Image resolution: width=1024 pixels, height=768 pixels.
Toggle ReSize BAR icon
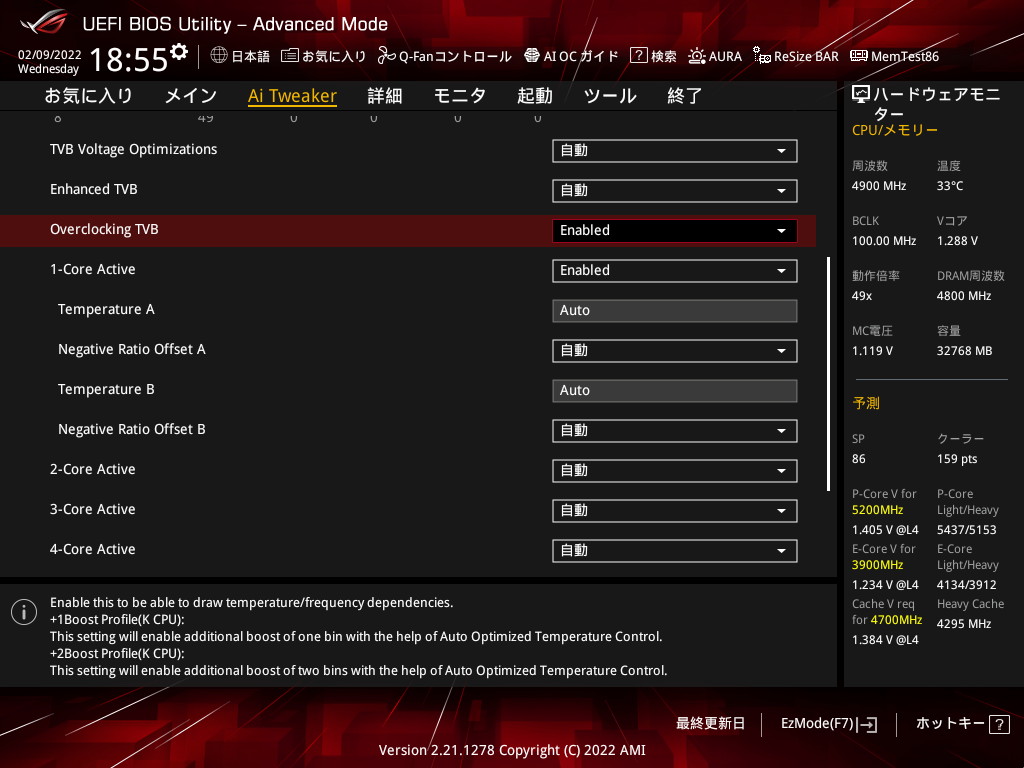[x=761, y=56]
